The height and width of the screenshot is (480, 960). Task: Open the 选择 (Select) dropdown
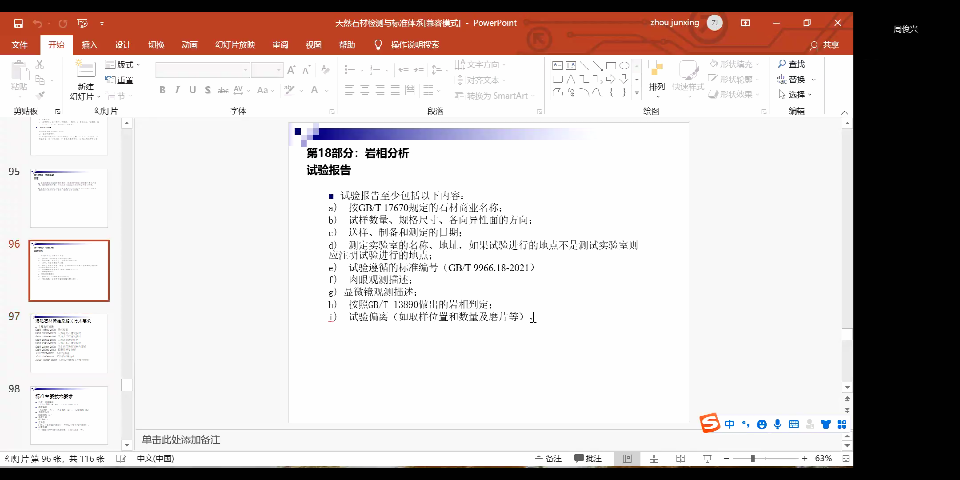(796, 95)
